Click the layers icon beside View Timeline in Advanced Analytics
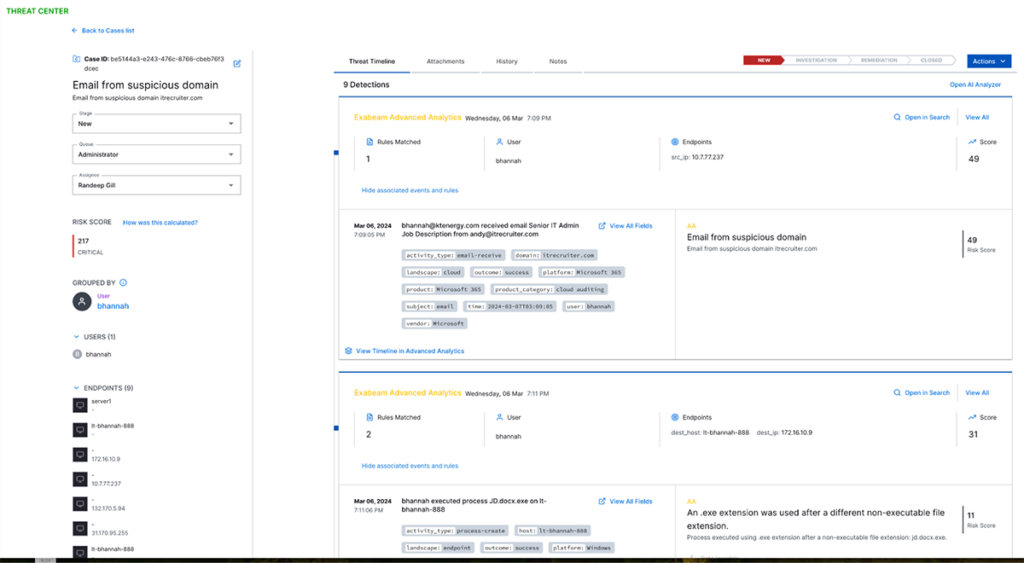The height and width of the screenshot is (563, 1024). click(348, 351)
